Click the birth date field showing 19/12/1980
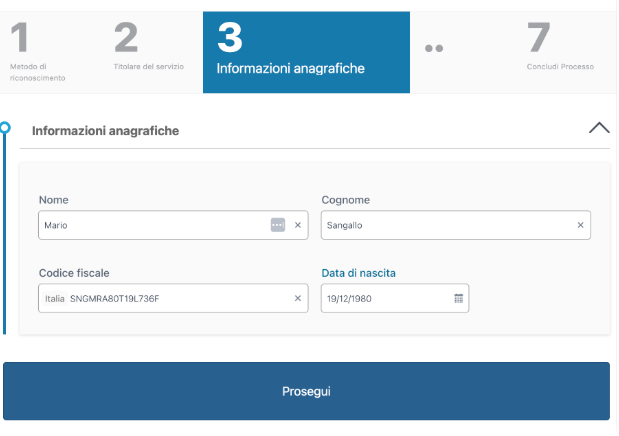The height and width of the screenshot is (436, 619). point(385,298)
